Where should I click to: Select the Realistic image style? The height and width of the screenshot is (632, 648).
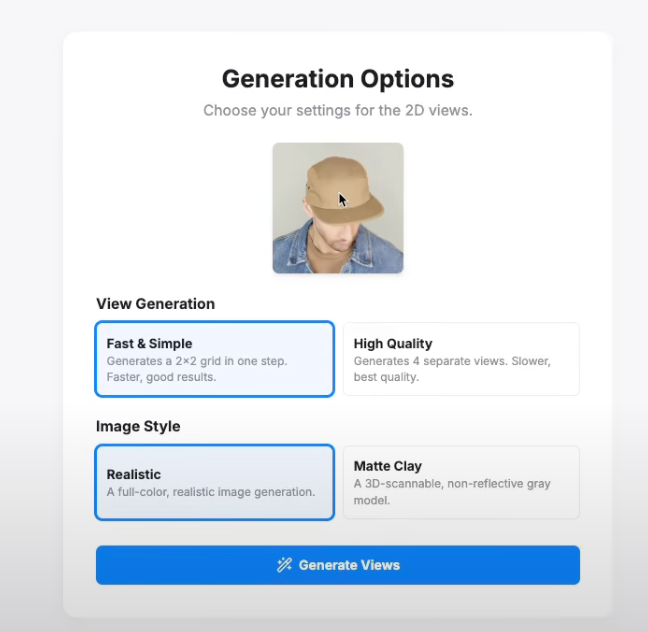point(214,482)
